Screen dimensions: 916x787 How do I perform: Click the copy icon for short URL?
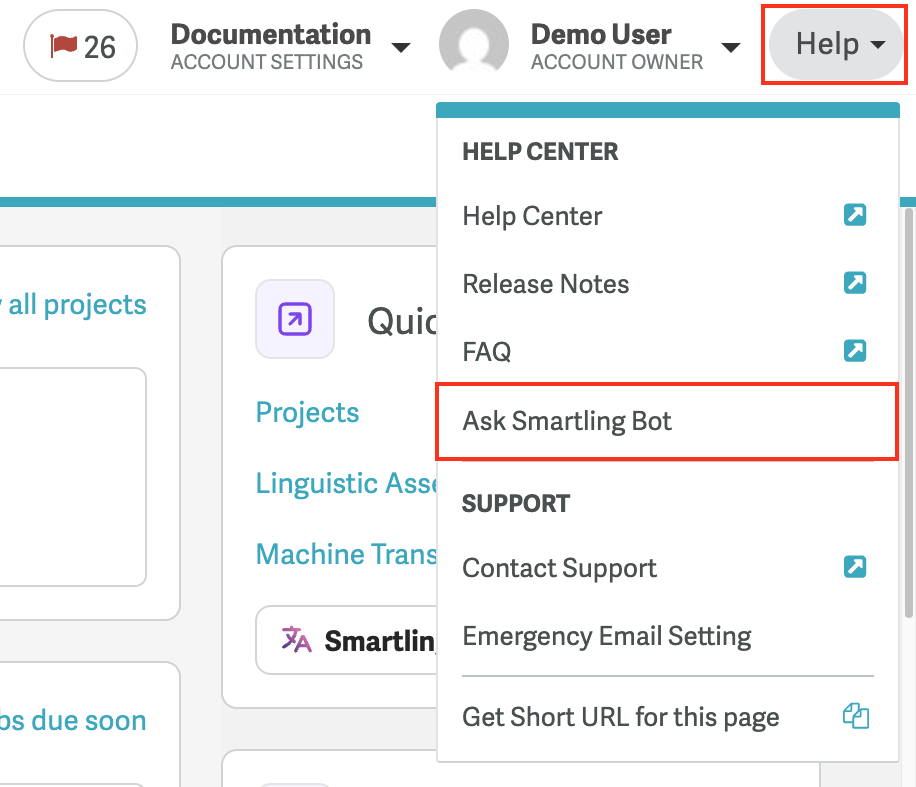[x=855, y=716]
